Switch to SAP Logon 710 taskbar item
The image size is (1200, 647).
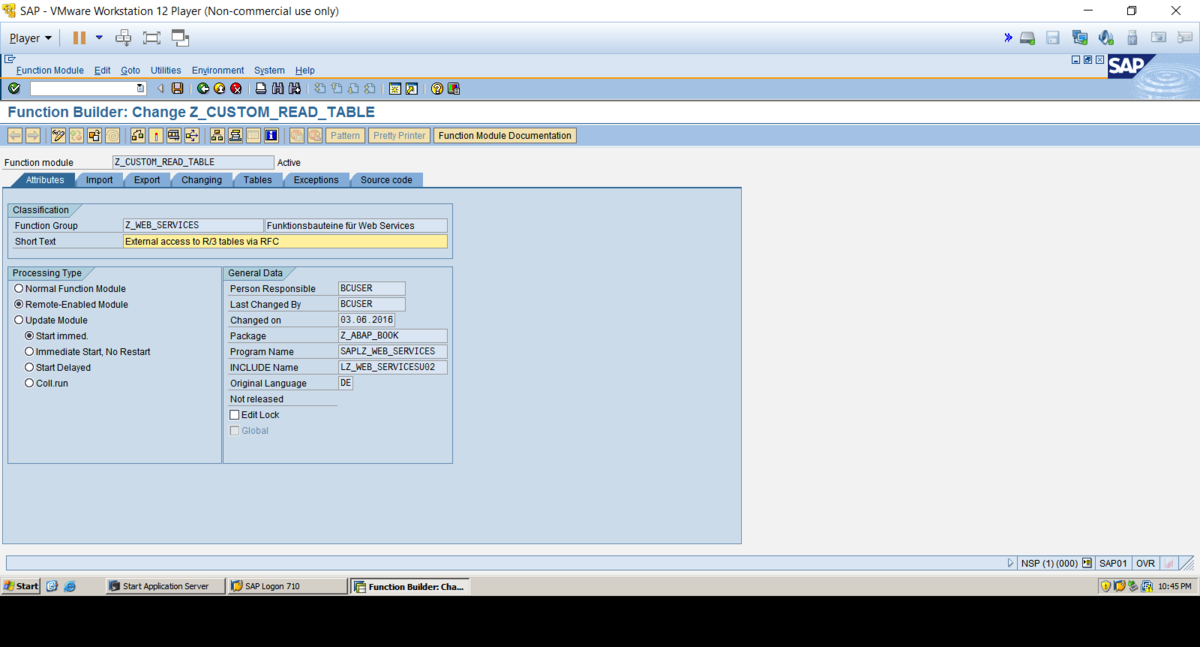coord(287,586)
